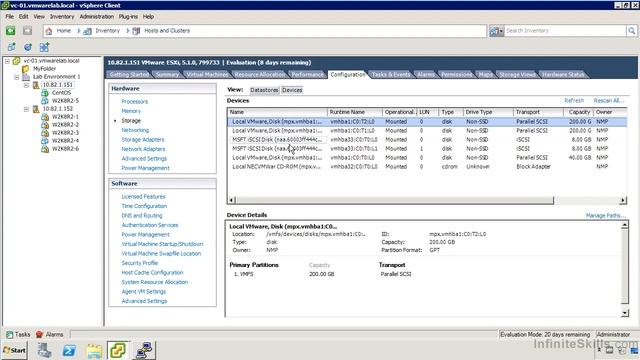Viewport: 640px width, 360px height.
Task: Select the CentOS virtual machine icon
Action: 45,93
